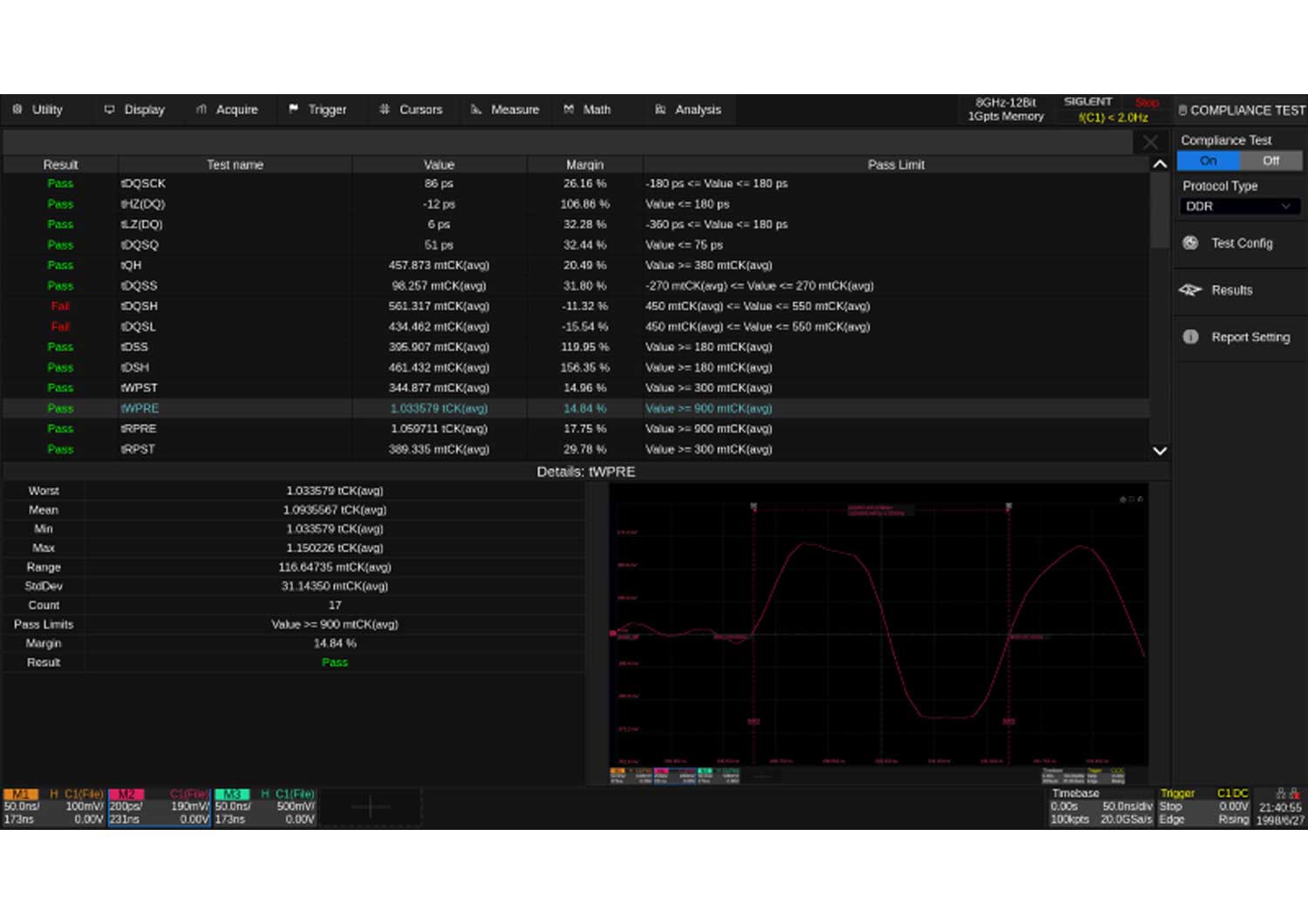Open the Protocol Type DDR dropdown

1238,207
